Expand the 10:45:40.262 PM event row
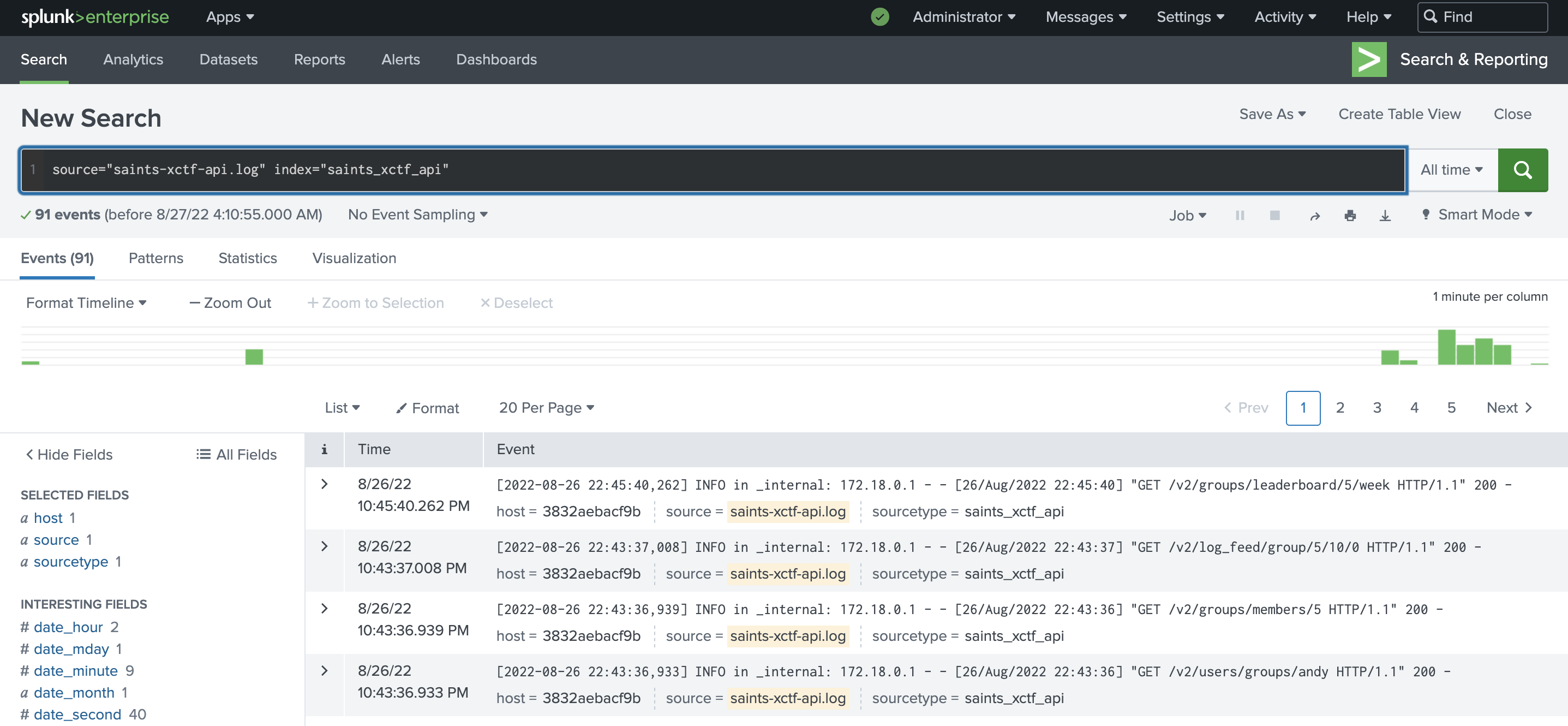1568x726 pixels. tap(325, 484)
